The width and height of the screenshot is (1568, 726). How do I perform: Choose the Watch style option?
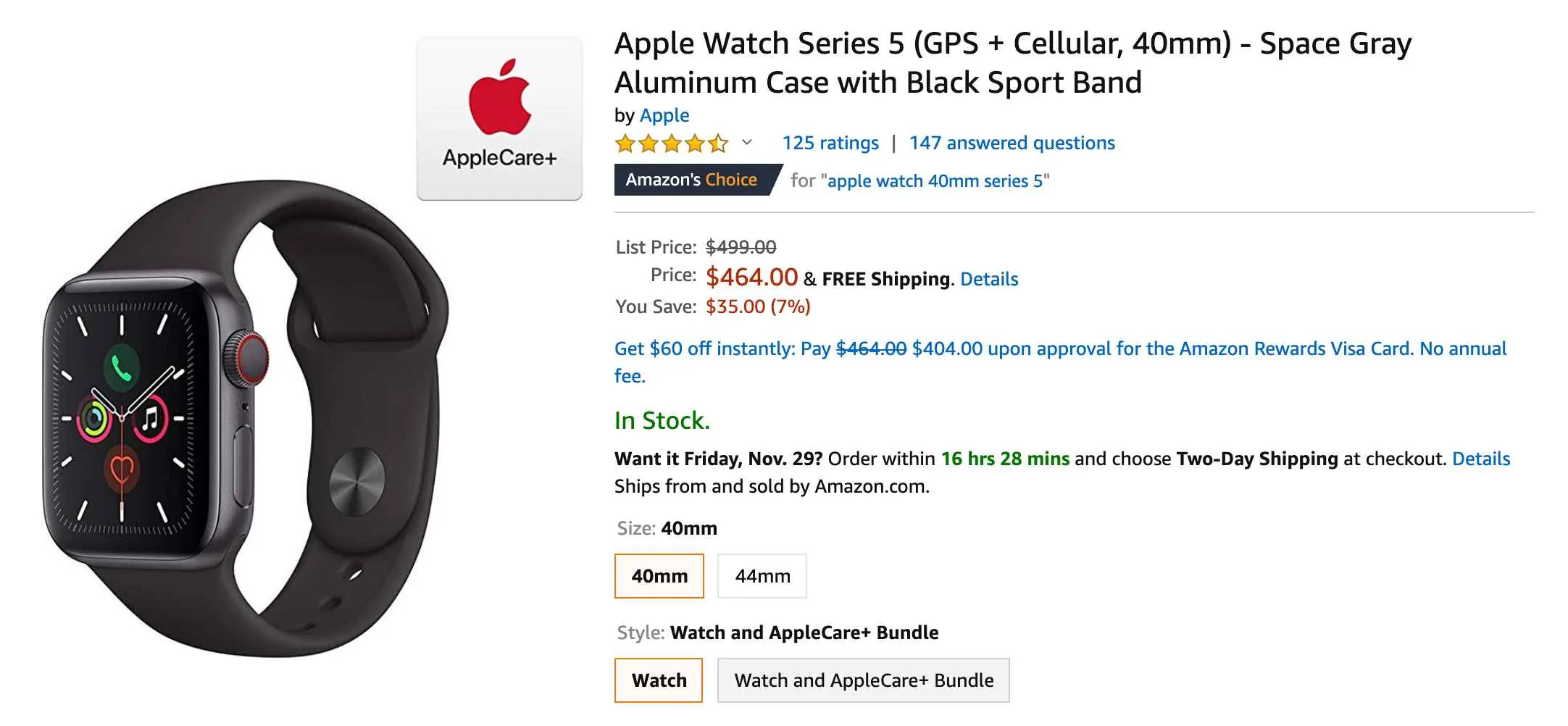(x=658, y=680)
